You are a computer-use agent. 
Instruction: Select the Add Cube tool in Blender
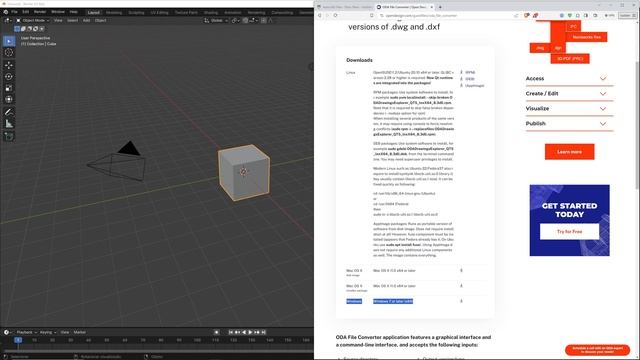(9, 136)
